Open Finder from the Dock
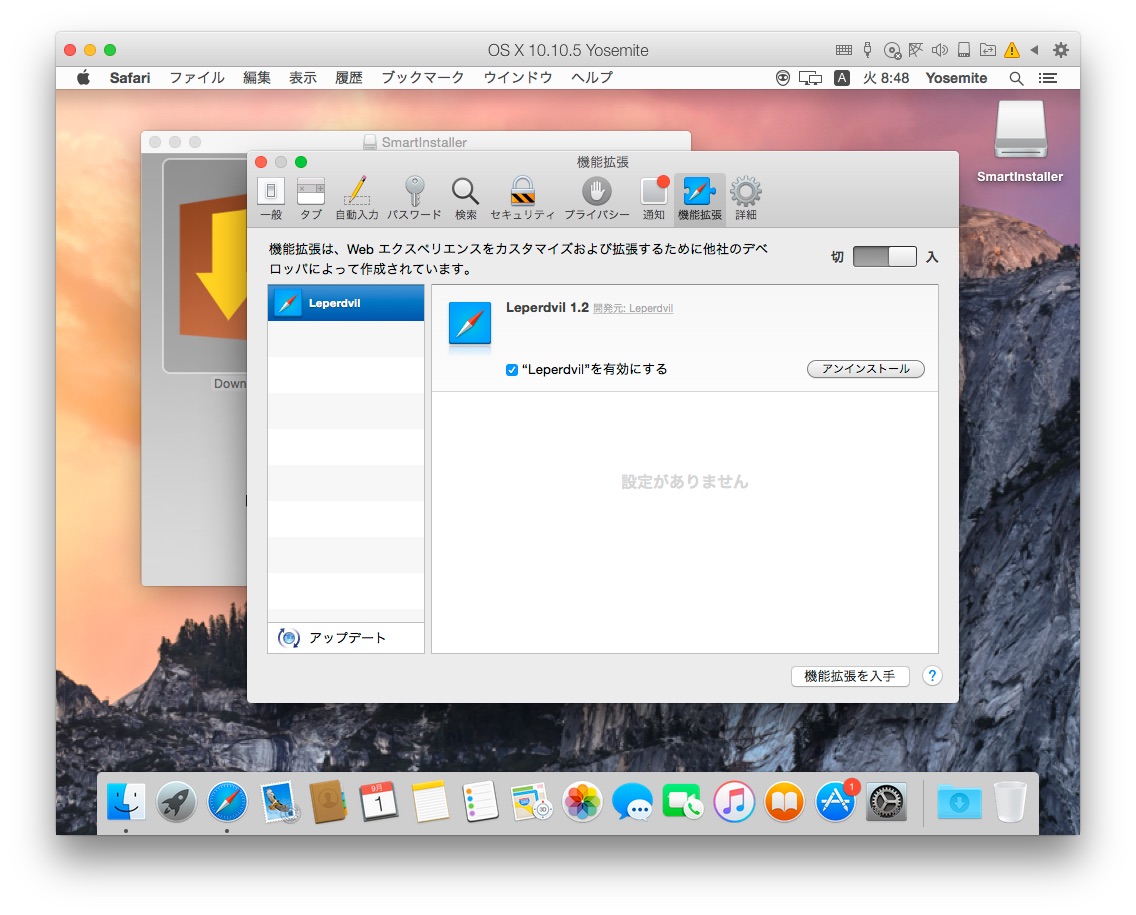1136x915 pixels. click(126, 803)
